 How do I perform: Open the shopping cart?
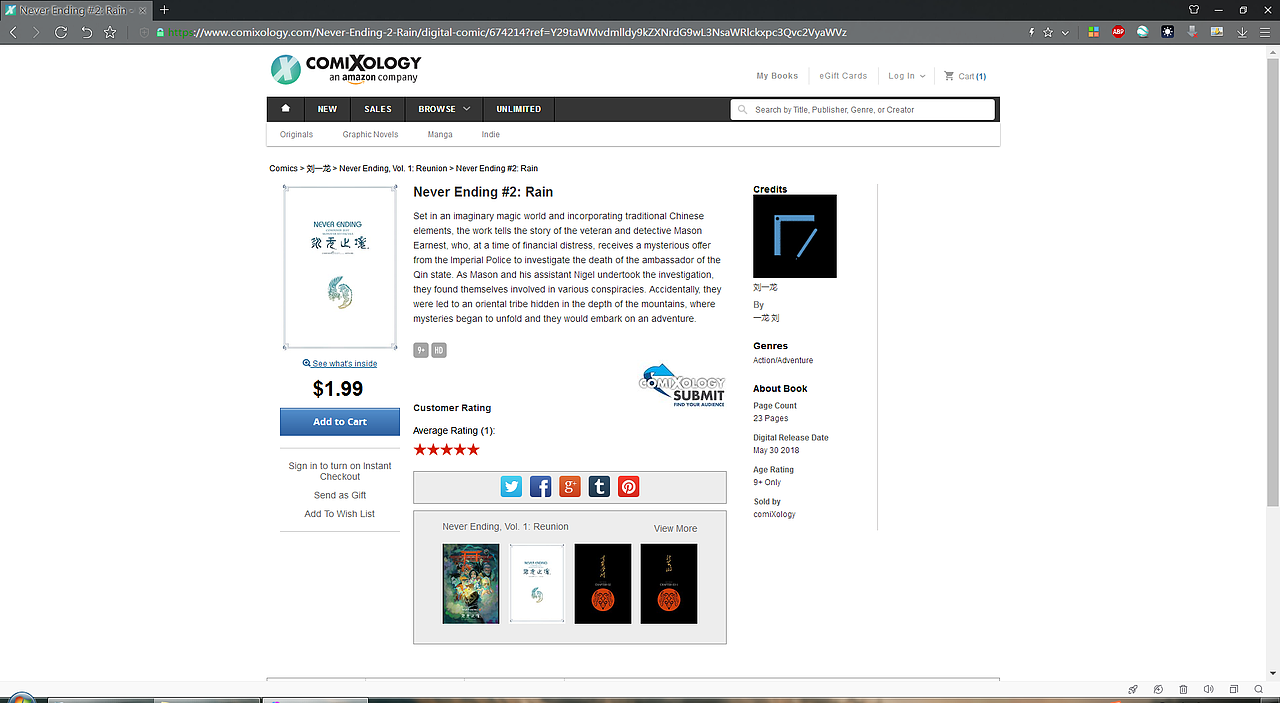coord(965,76)
